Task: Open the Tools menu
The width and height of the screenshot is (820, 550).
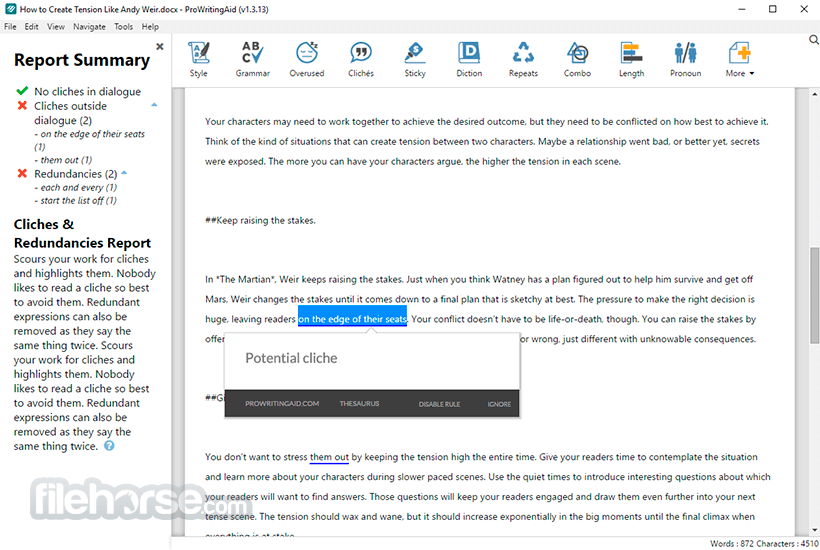Action: [x=123, y=27]
